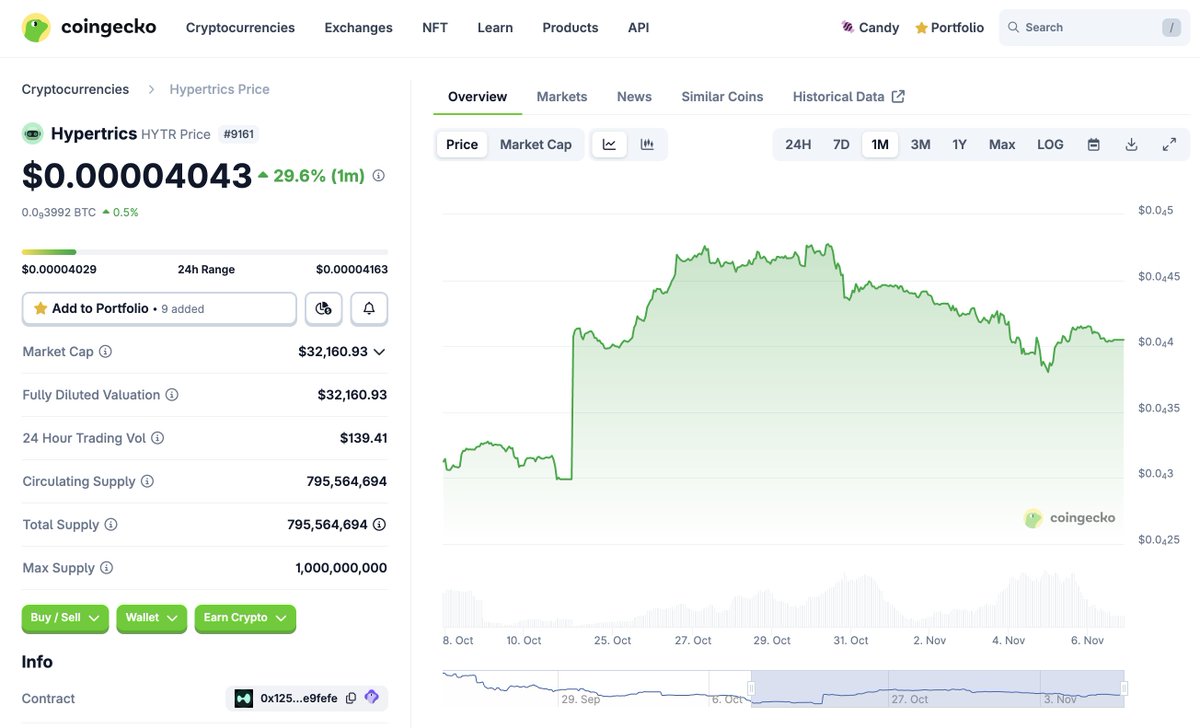Show 24 Hour Trading Vol info icon
Viewport: 1200px width, 728px height.
157,438
